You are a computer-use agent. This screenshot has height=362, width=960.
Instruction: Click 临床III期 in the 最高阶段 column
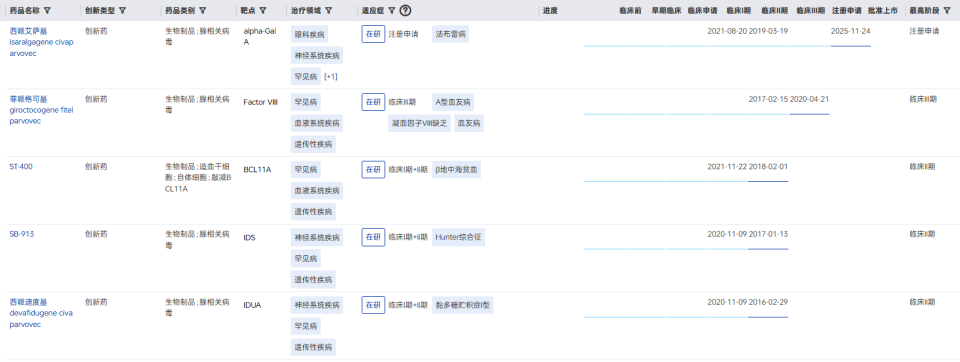(923, 99)
